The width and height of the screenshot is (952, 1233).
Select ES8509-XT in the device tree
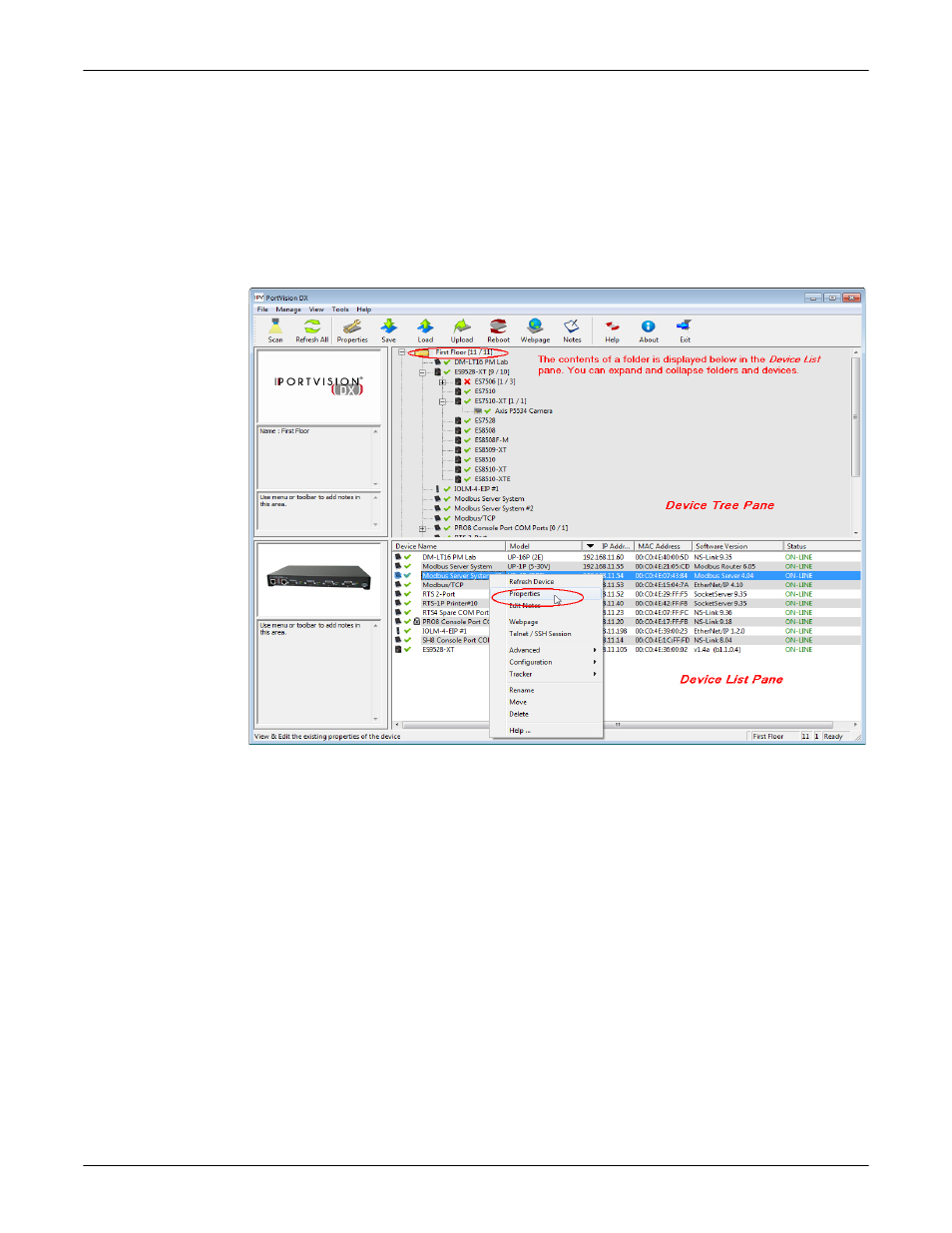click(x=490, y=450)
